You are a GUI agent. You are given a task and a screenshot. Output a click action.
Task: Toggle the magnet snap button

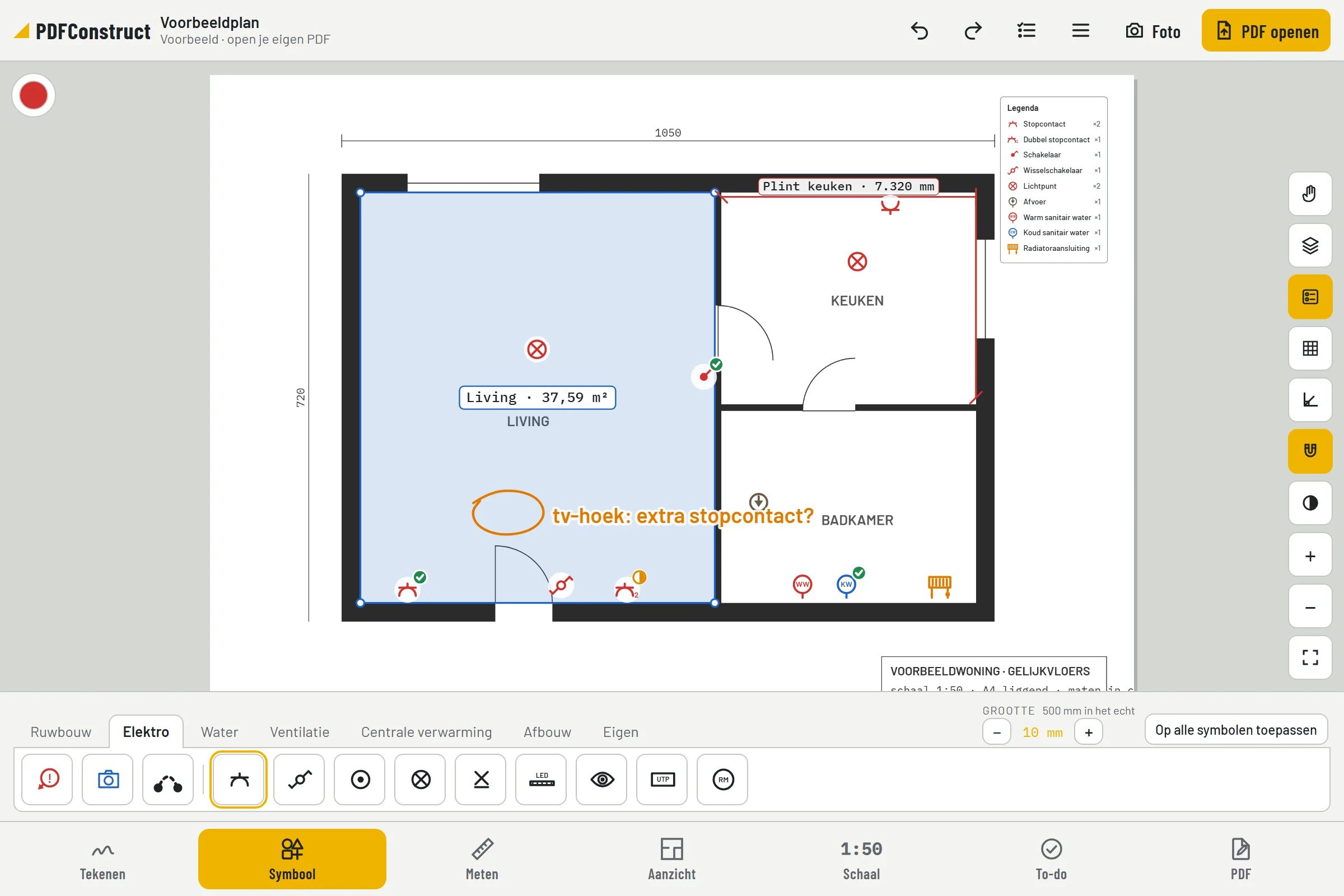pyautogui.click(x=1310, y=451)
